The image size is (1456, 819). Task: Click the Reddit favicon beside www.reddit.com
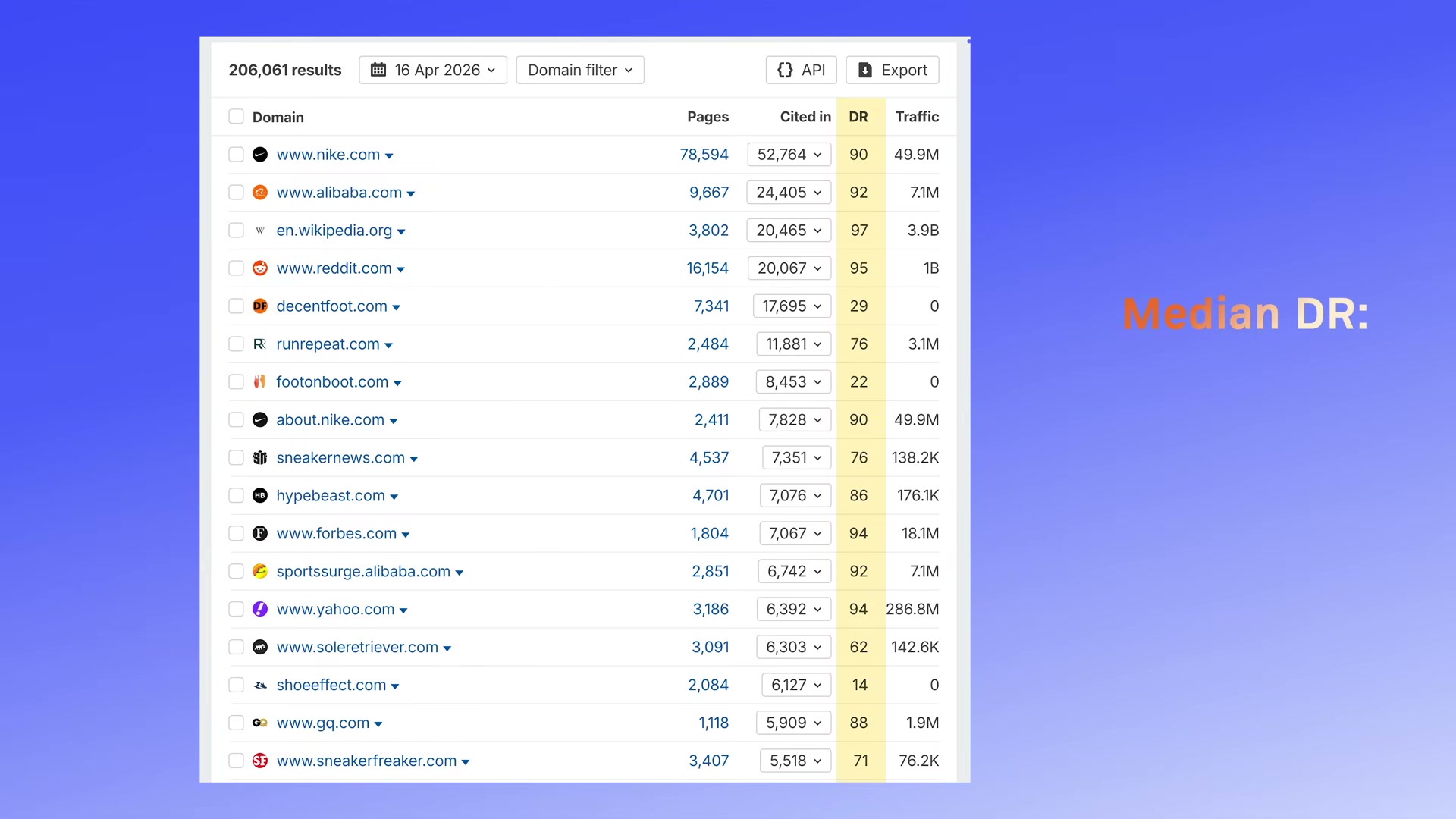coord(260,268)
